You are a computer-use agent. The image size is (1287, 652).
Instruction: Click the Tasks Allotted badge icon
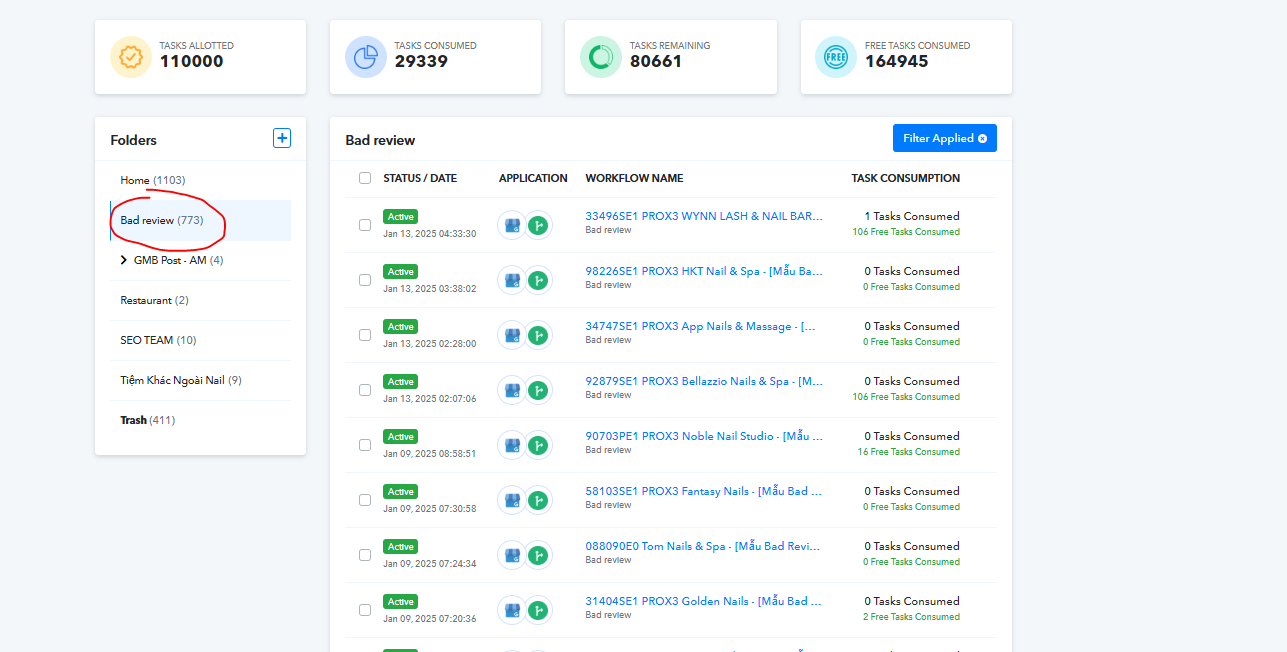[x=131, y=57]
